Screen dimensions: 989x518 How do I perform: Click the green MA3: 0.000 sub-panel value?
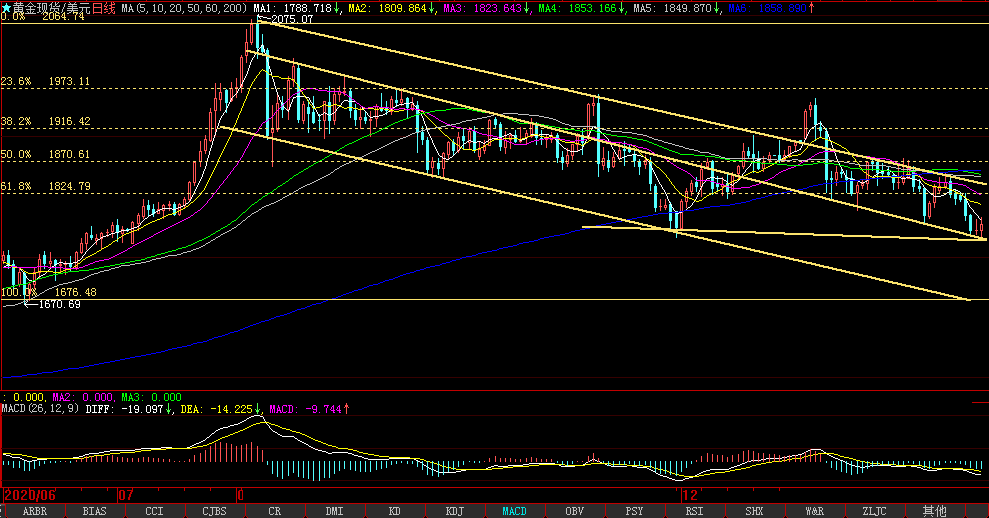(x=151, y=397)
